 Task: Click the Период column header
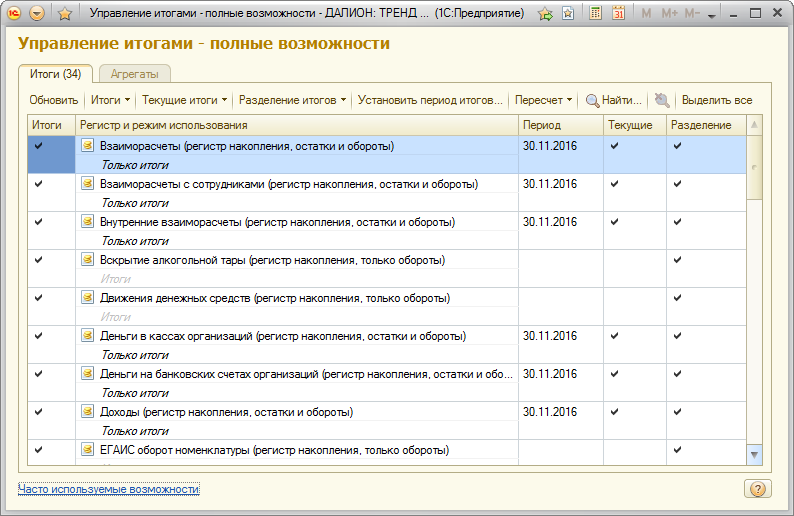(561, 125)
